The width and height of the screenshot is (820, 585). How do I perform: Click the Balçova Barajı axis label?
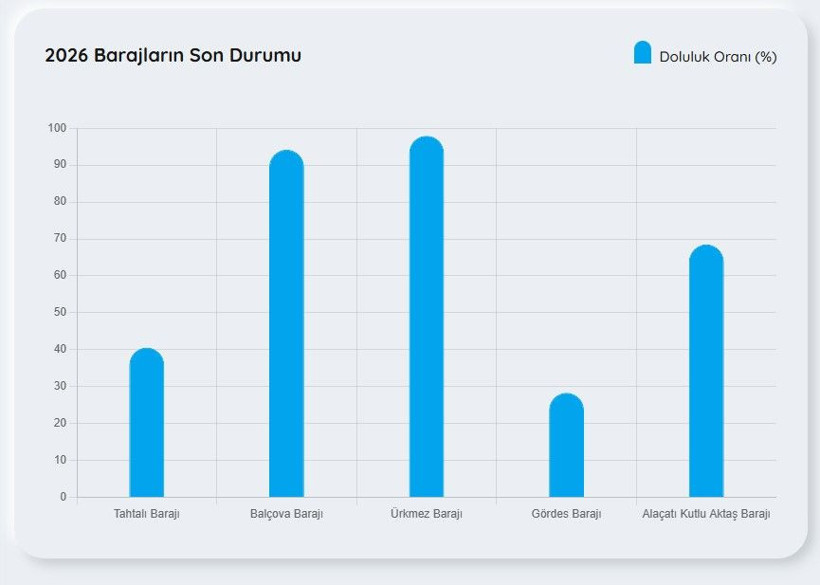[286, 514]
